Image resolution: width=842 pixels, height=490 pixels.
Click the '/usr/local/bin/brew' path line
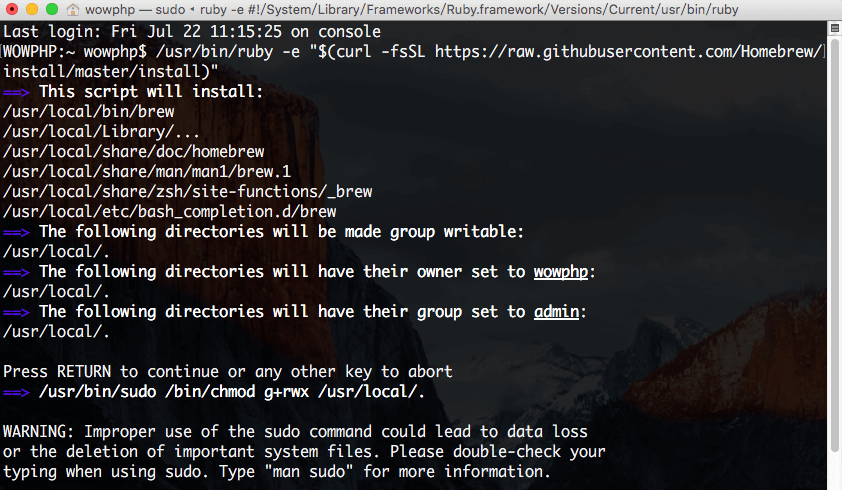(x=89, y=112)
